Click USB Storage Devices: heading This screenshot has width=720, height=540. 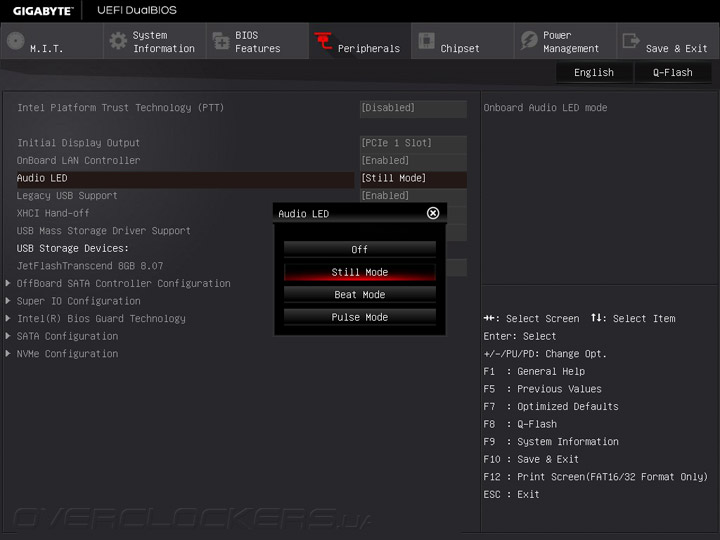[x=73, y=248]
